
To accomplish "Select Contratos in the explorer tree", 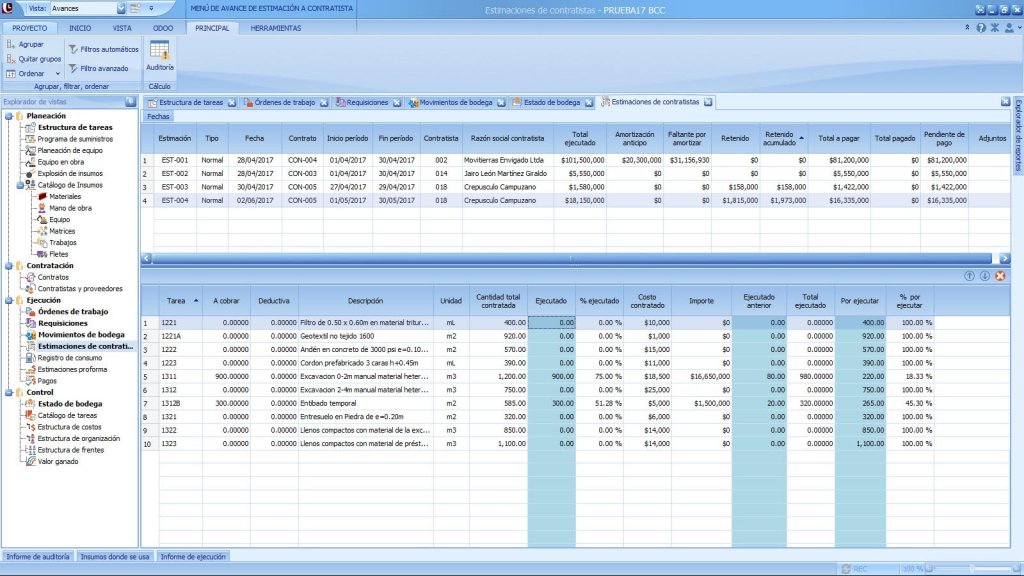I will pos(54,277).
